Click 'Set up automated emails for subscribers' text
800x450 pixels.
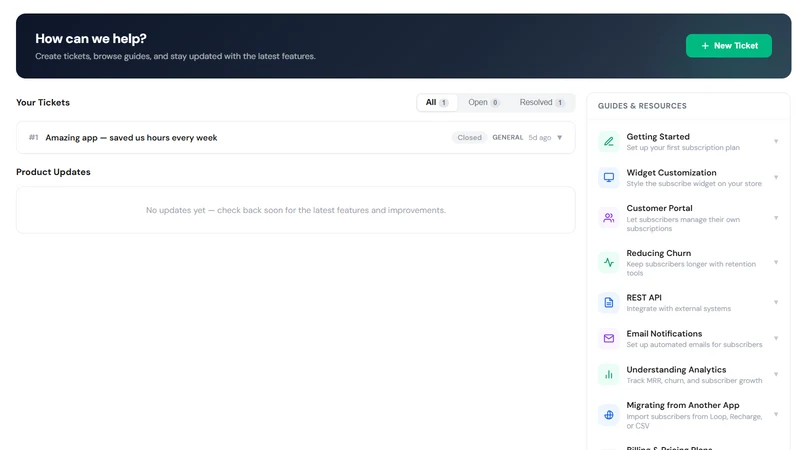pos(694,345)
